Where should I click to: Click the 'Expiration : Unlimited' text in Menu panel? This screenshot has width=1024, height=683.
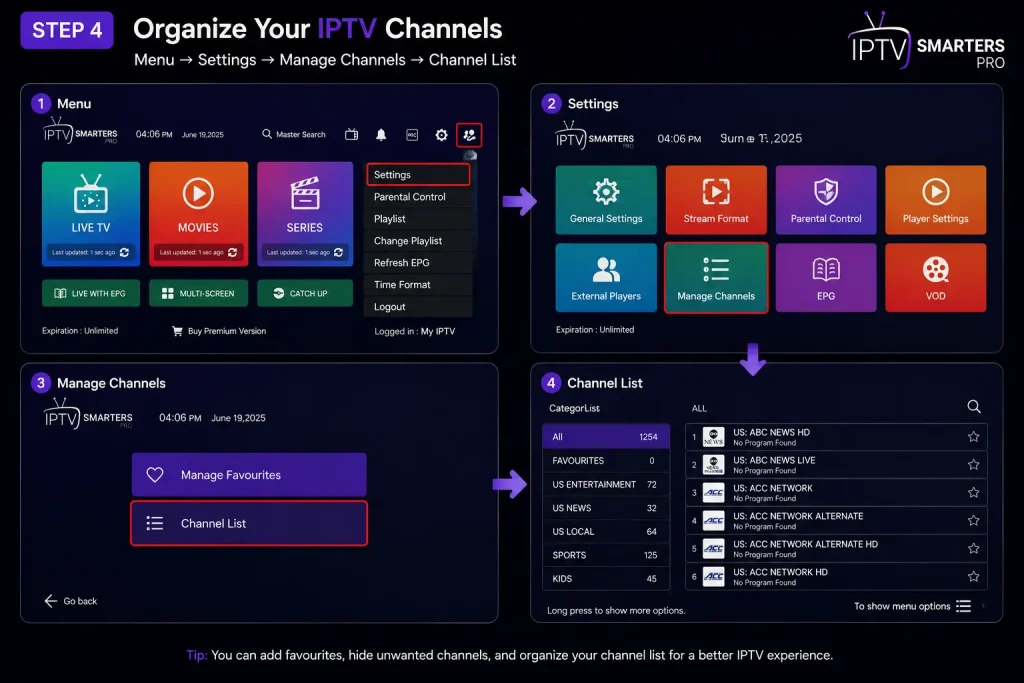[x=80, y=330]
